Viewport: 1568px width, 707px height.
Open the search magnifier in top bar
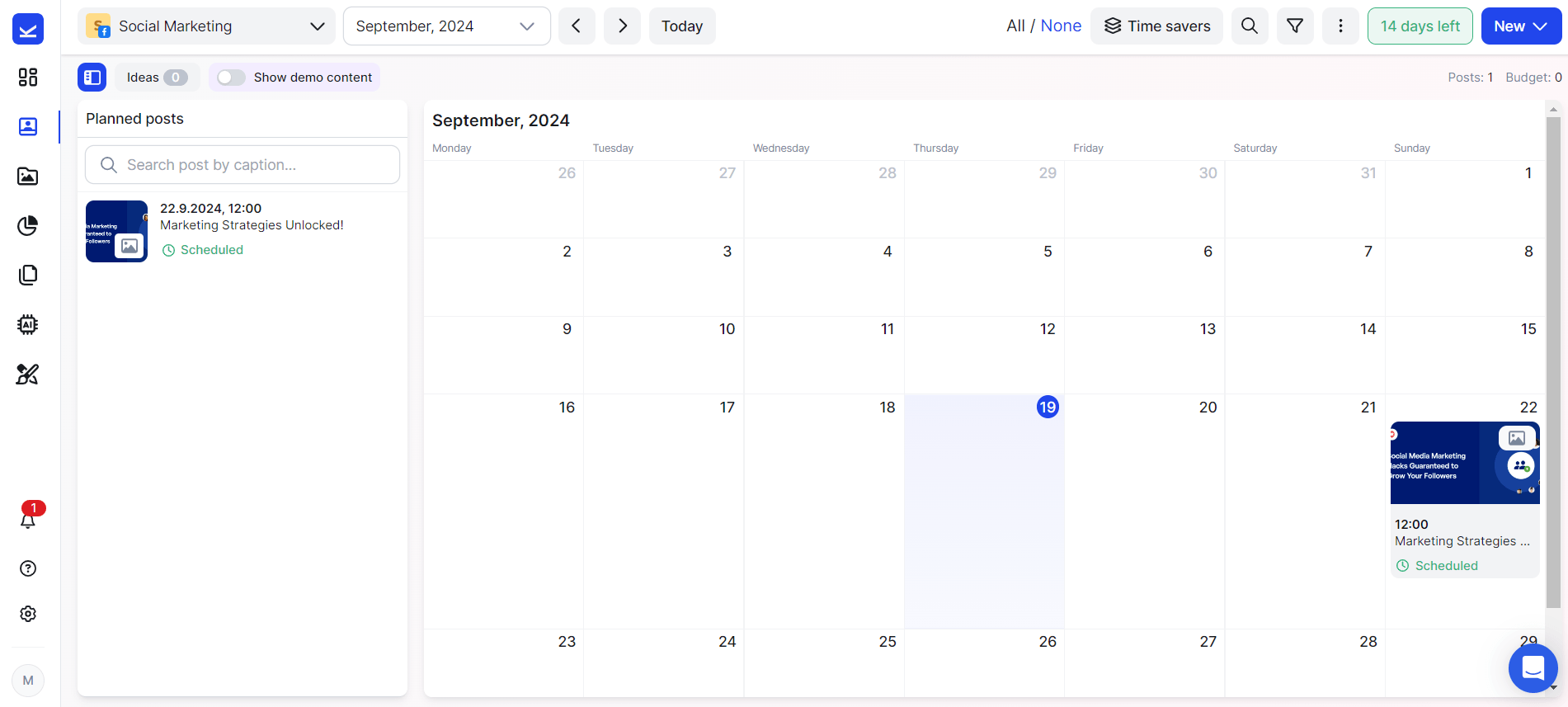[1250, 26]
